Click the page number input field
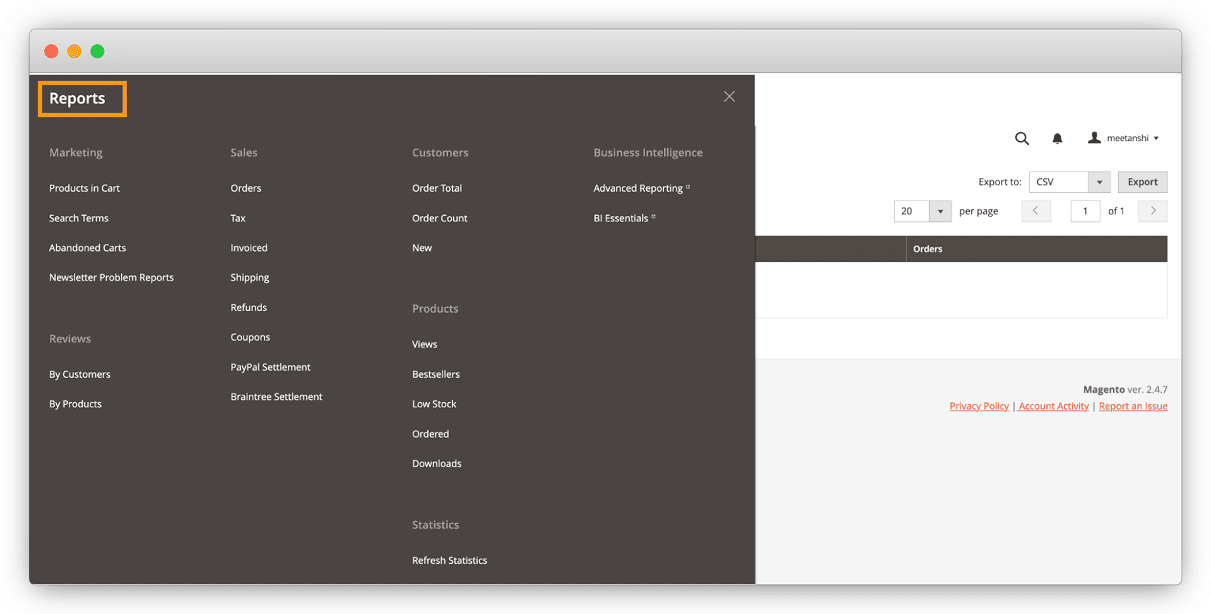 coord(1085,211)
